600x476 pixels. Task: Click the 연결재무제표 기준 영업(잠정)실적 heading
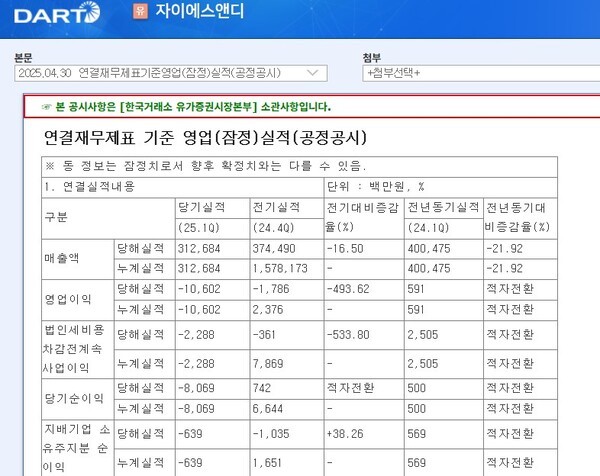click(x=205, y=137)
